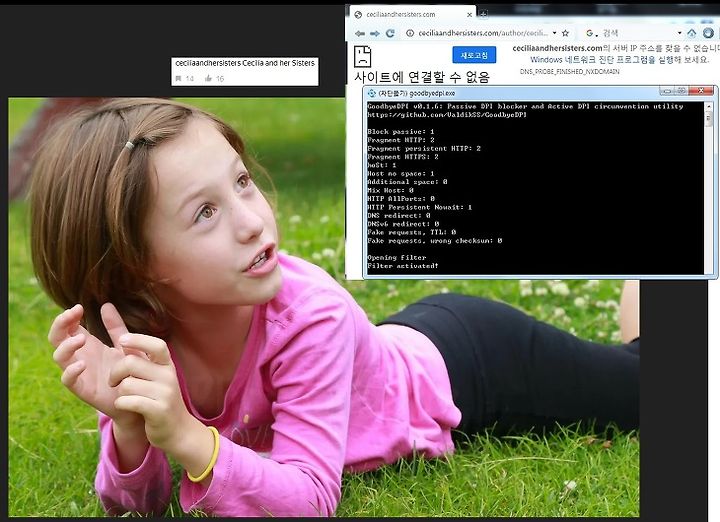Maximize the goodbyedpi.exe console window
The height and width of the screenshot is (522, 720).
(x=681, y=91)
